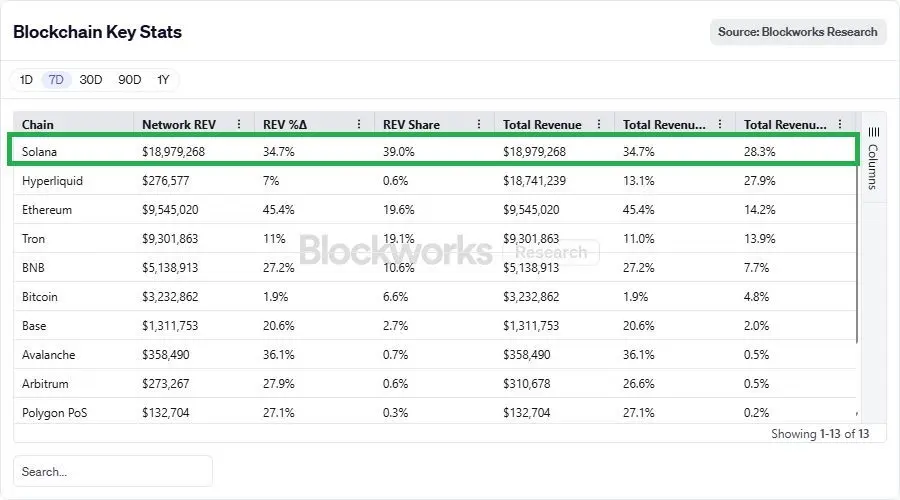Viewport: 900px width, 500px height.
Task: Focus the Search input field
Action: pyautogui.click(x=112, y=471)
